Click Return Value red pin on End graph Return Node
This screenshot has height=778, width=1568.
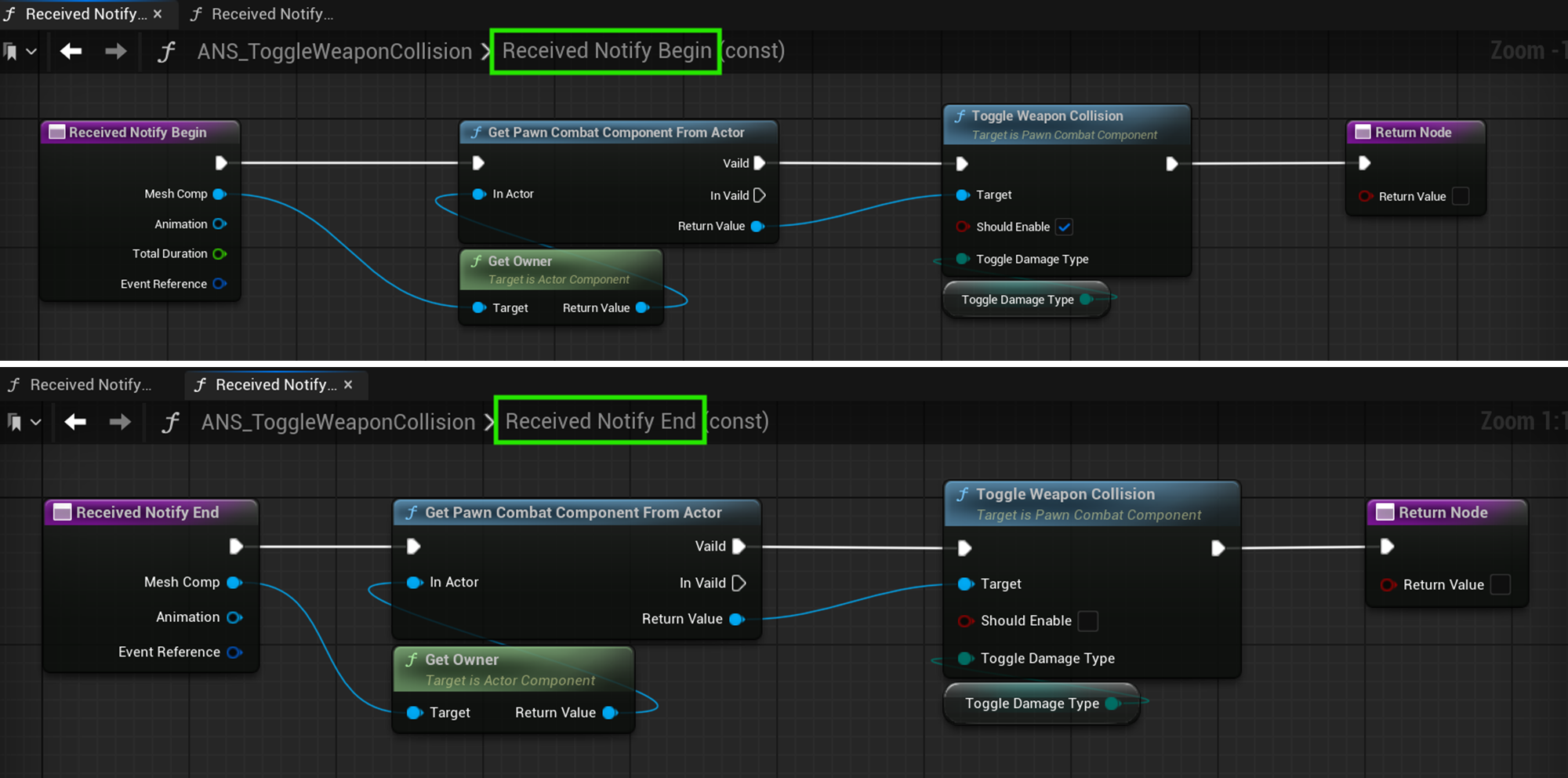pyautogui.click(x=1388, y=585)
